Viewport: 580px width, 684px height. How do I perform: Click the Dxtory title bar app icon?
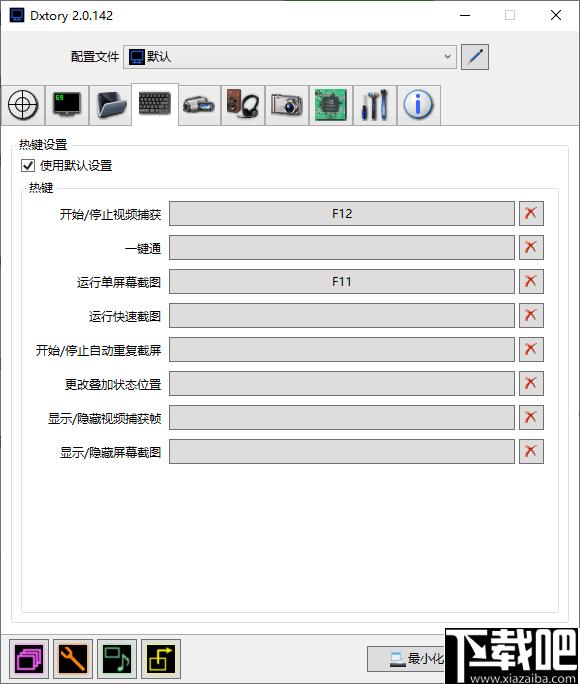coord(17,15)
